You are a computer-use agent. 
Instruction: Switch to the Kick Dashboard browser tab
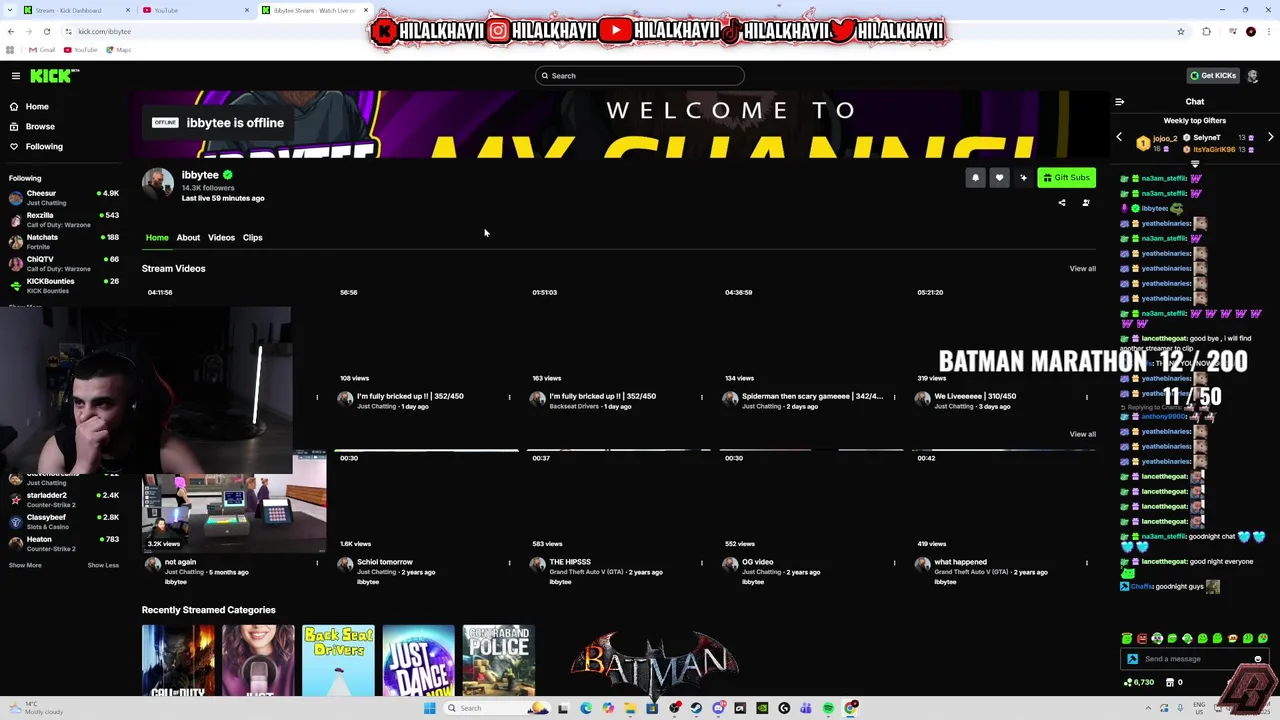pyautogui.click(x=75, y=10)
